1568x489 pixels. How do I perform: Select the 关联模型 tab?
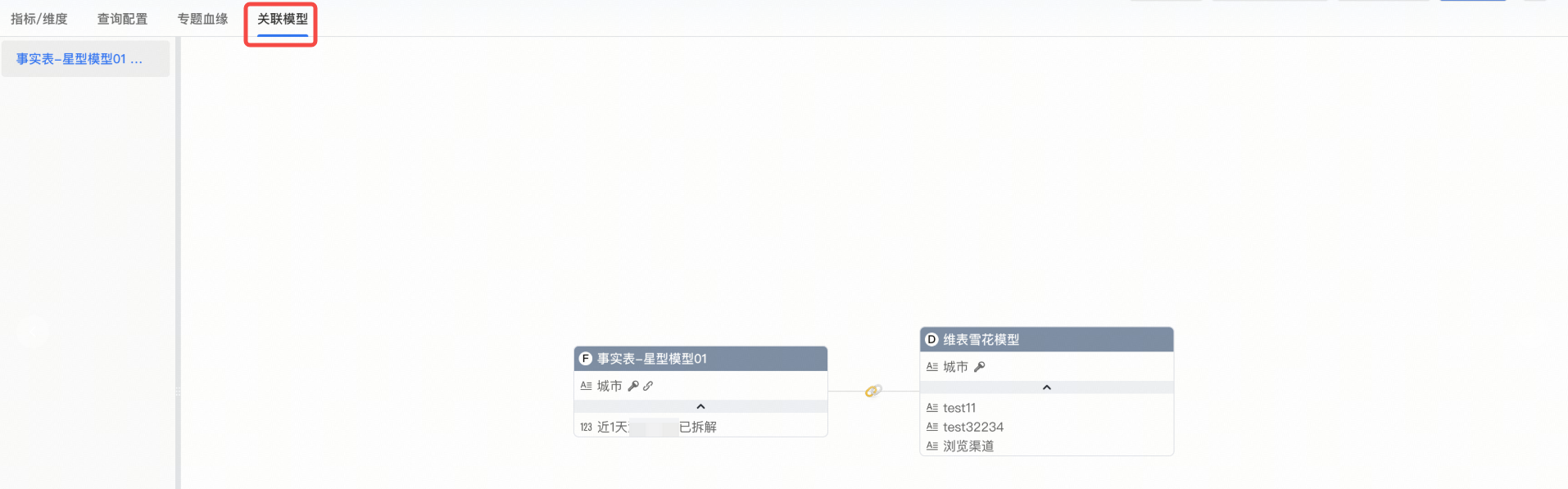click(x=283, y=19)
